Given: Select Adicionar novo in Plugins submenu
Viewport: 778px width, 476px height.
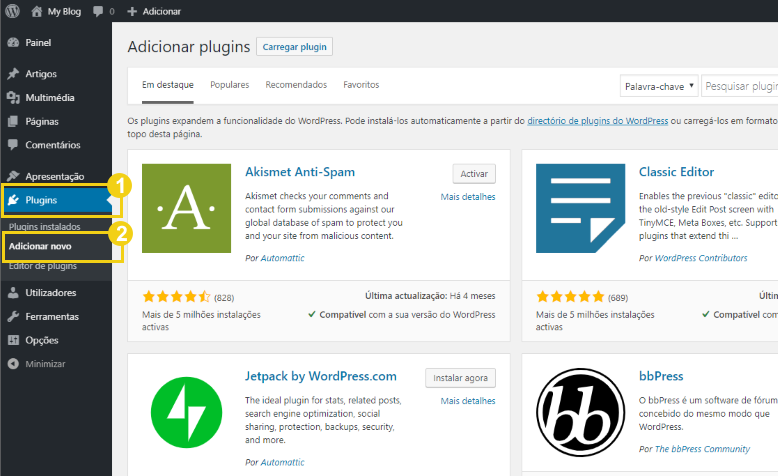Looking at the screenshot, I should (x=40, y=246).
